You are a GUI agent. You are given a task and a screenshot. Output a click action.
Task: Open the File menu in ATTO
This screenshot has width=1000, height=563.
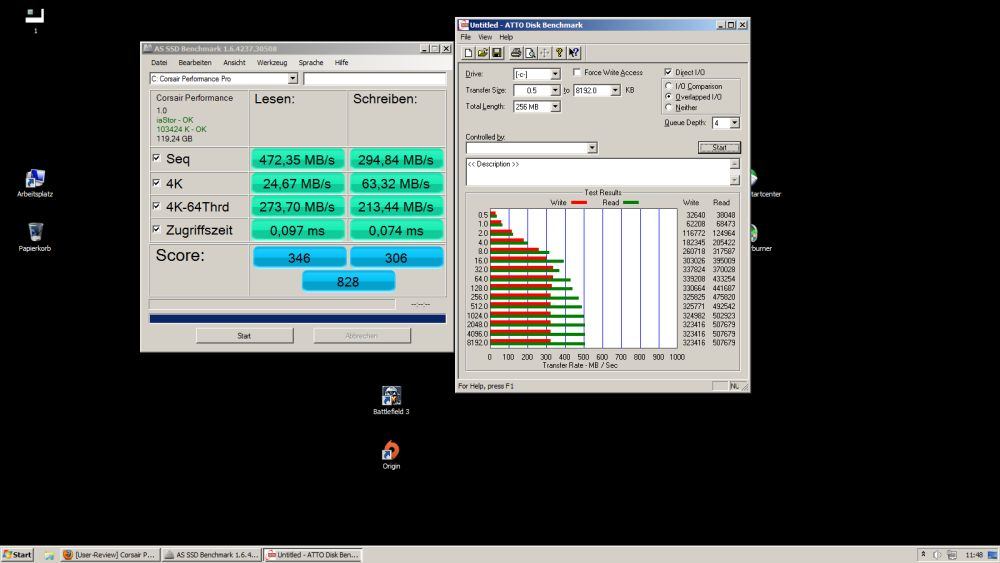coord(466,37)
